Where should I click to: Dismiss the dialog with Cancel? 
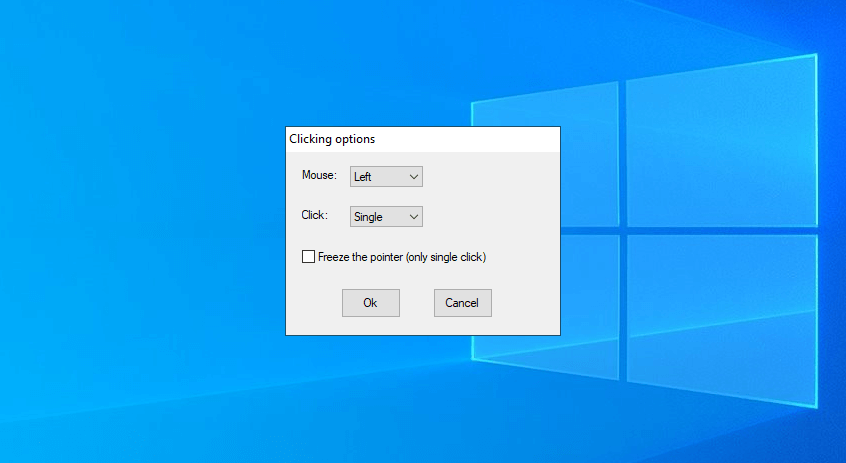coord(462,303)
